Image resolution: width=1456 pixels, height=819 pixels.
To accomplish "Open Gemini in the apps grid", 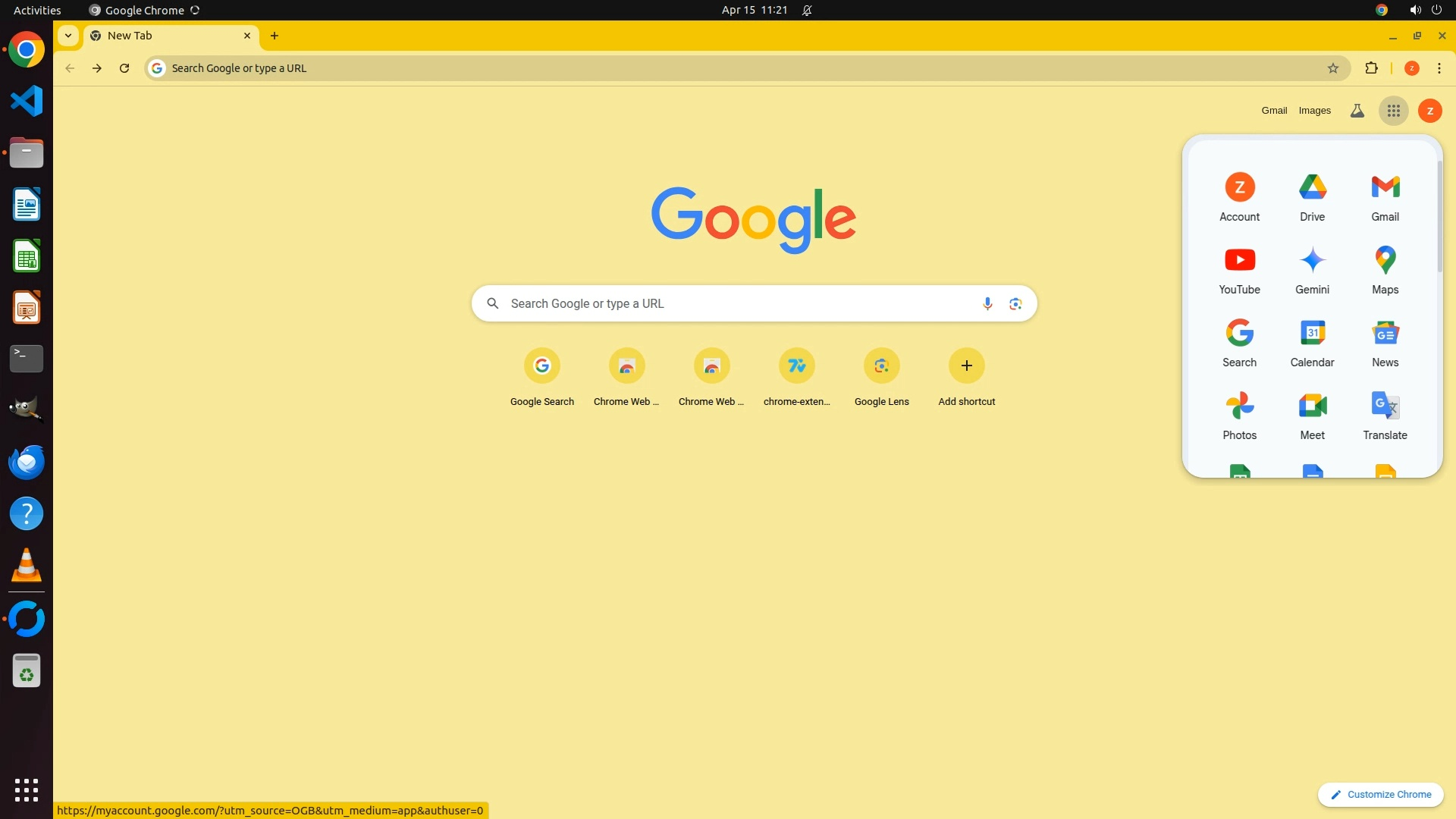I will pos(1312,268).
